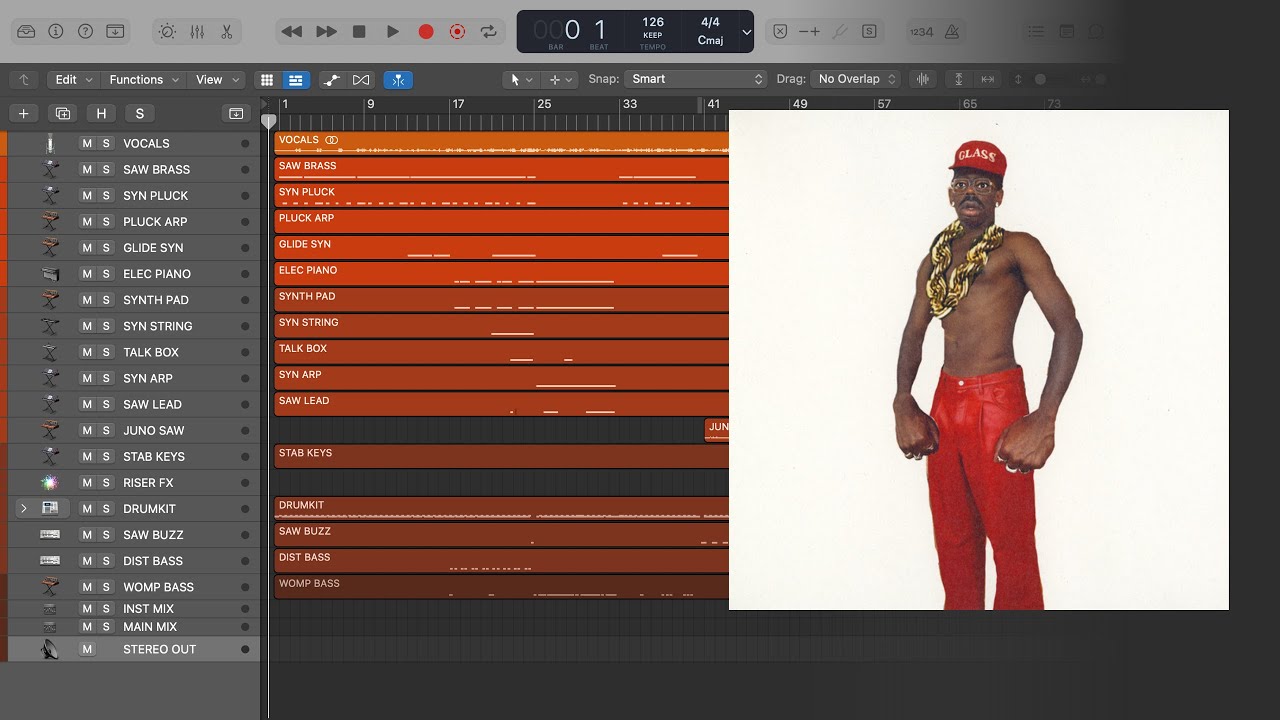Fast forward the playhead

326,32
